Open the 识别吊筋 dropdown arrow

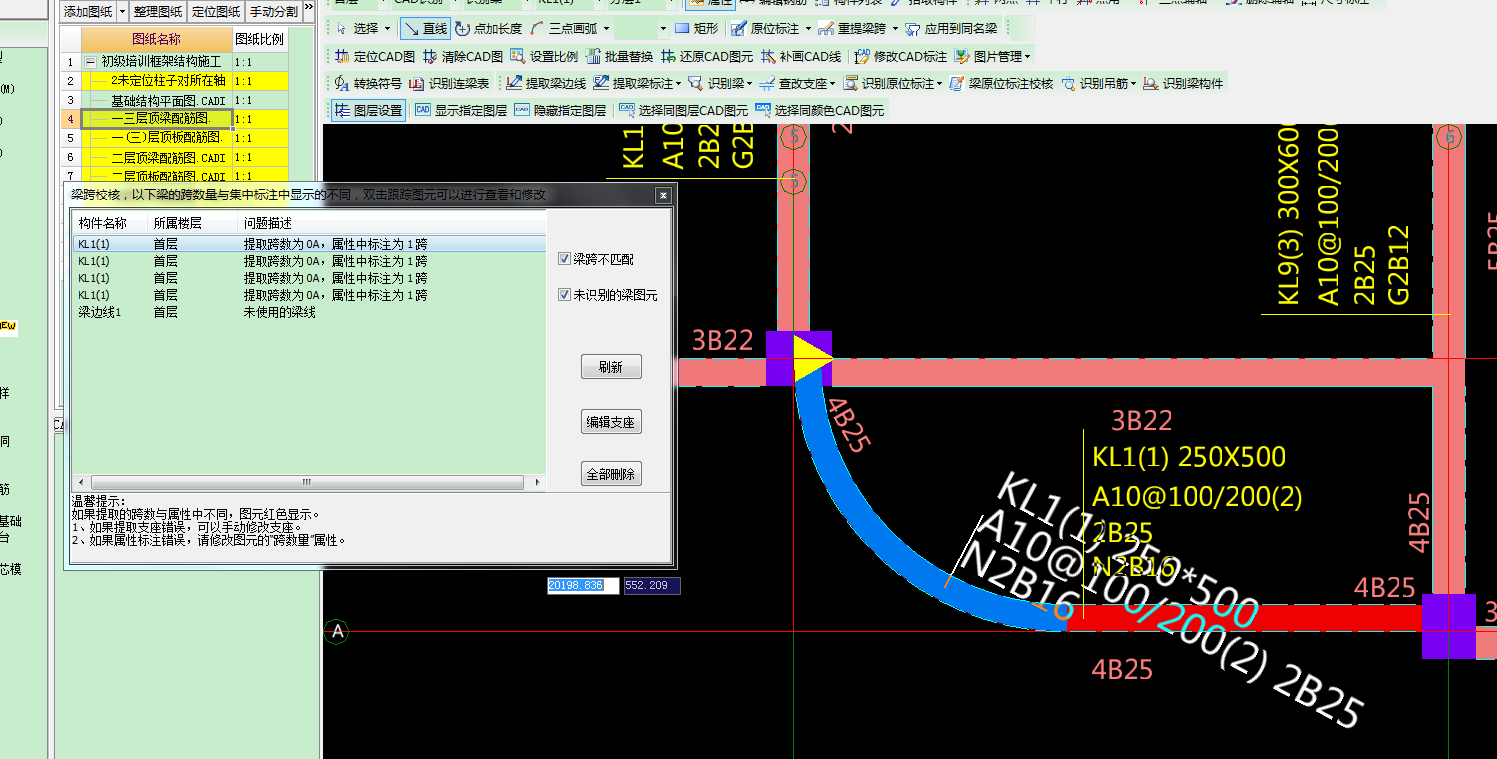tap(1134, 84)
